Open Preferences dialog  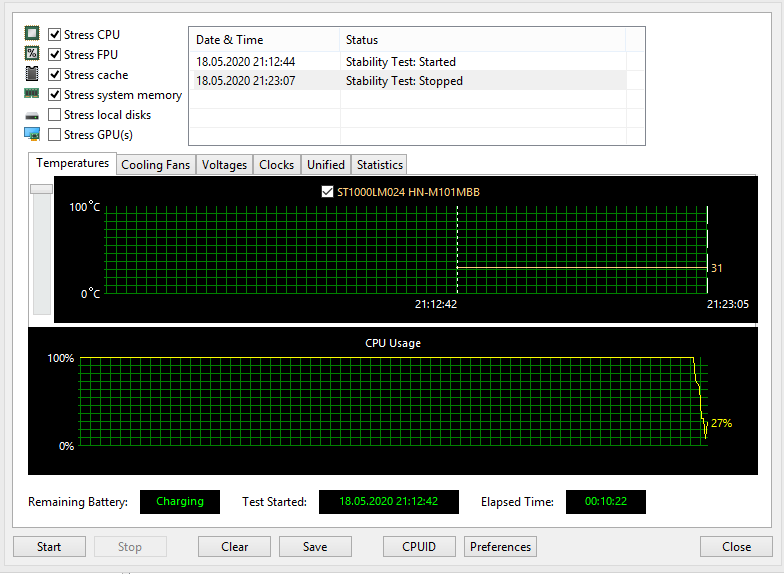click(x=500, y=547)
